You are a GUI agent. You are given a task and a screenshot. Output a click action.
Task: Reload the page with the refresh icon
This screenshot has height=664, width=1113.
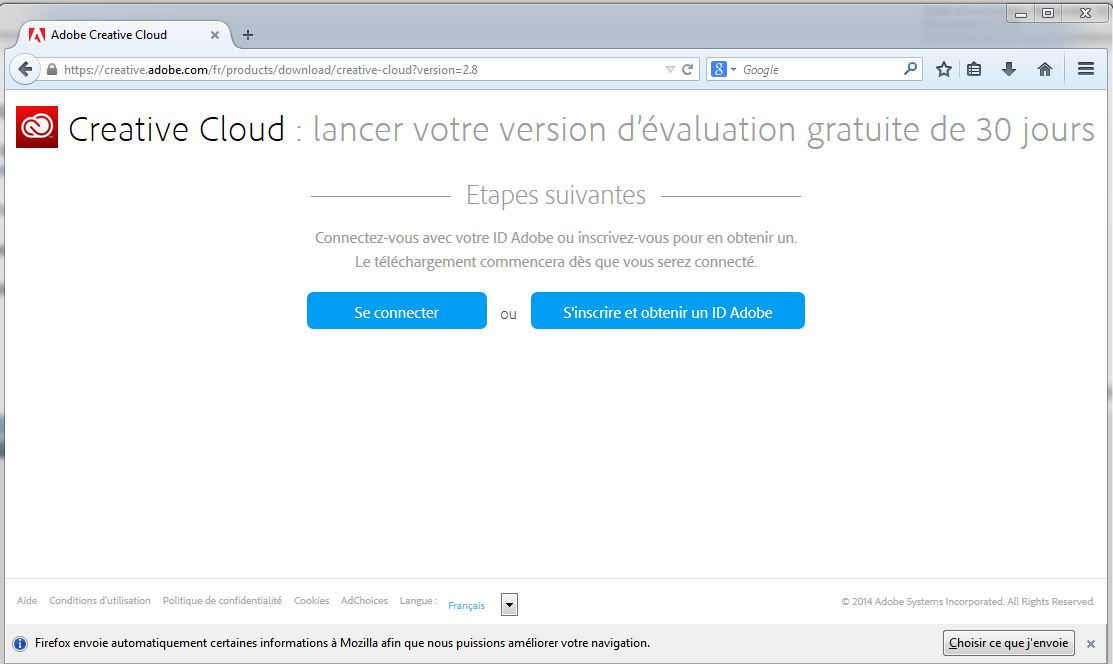(x=687, y=70)
